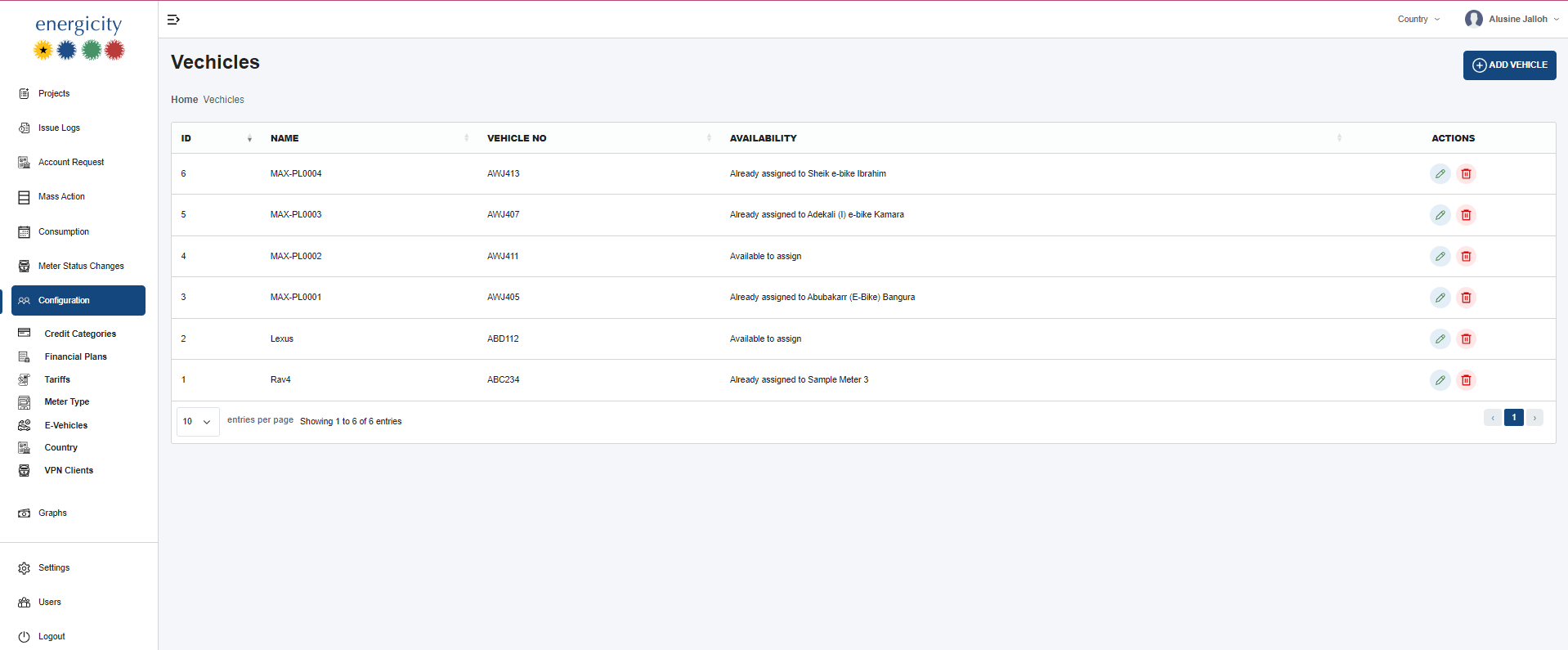Delete vehicle MAX-PL0003 with trash icon

click(1466, 215)
